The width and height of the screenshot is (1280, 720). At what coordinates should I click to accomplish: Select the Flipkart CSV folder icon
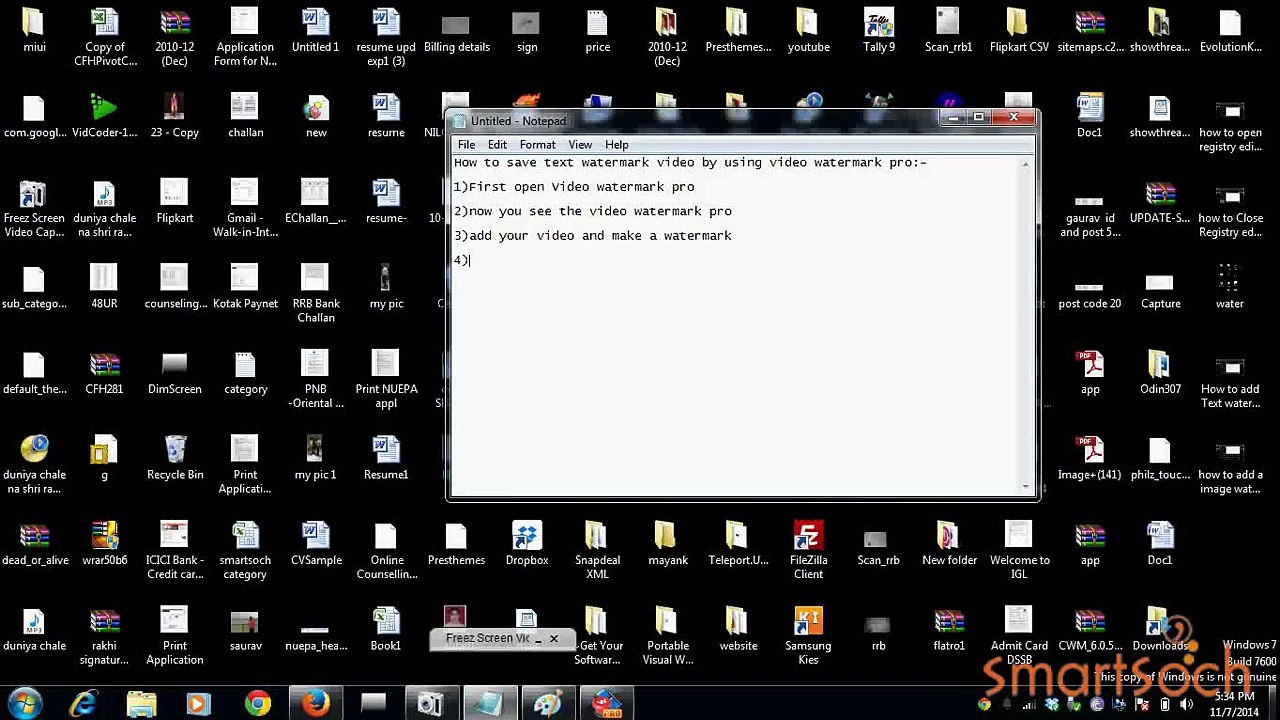(1019, 30)
